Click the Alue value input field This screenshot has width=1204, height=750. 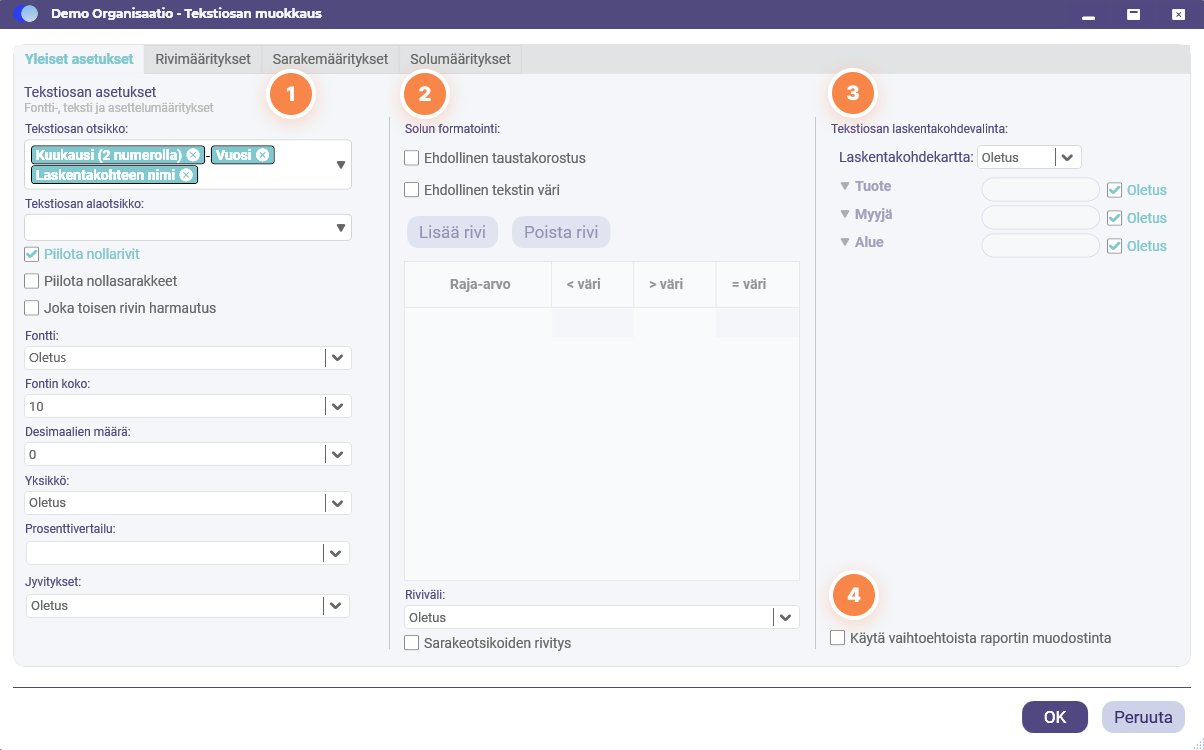(x=1041, y=246)
